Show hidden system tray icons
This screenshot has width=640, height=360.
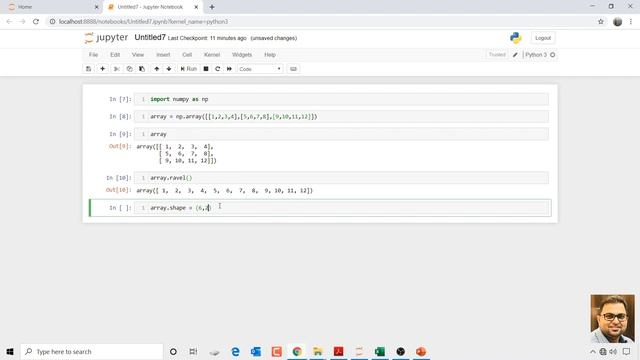point(593,351)
